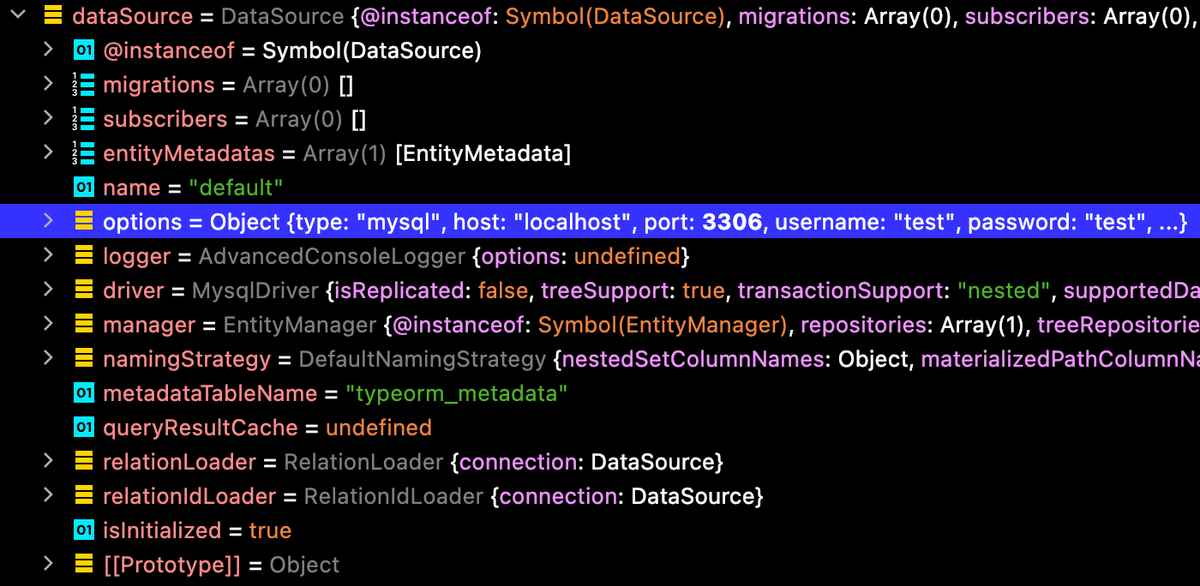Click the object icon next to manager

click(85, 324)
